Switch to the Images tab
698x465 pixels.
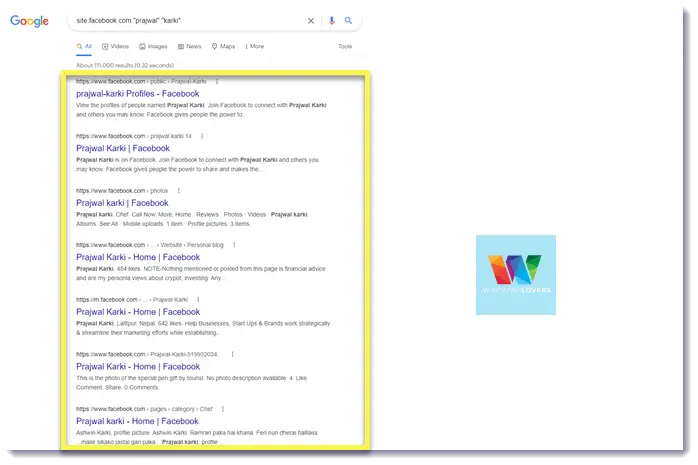point(153,46)
